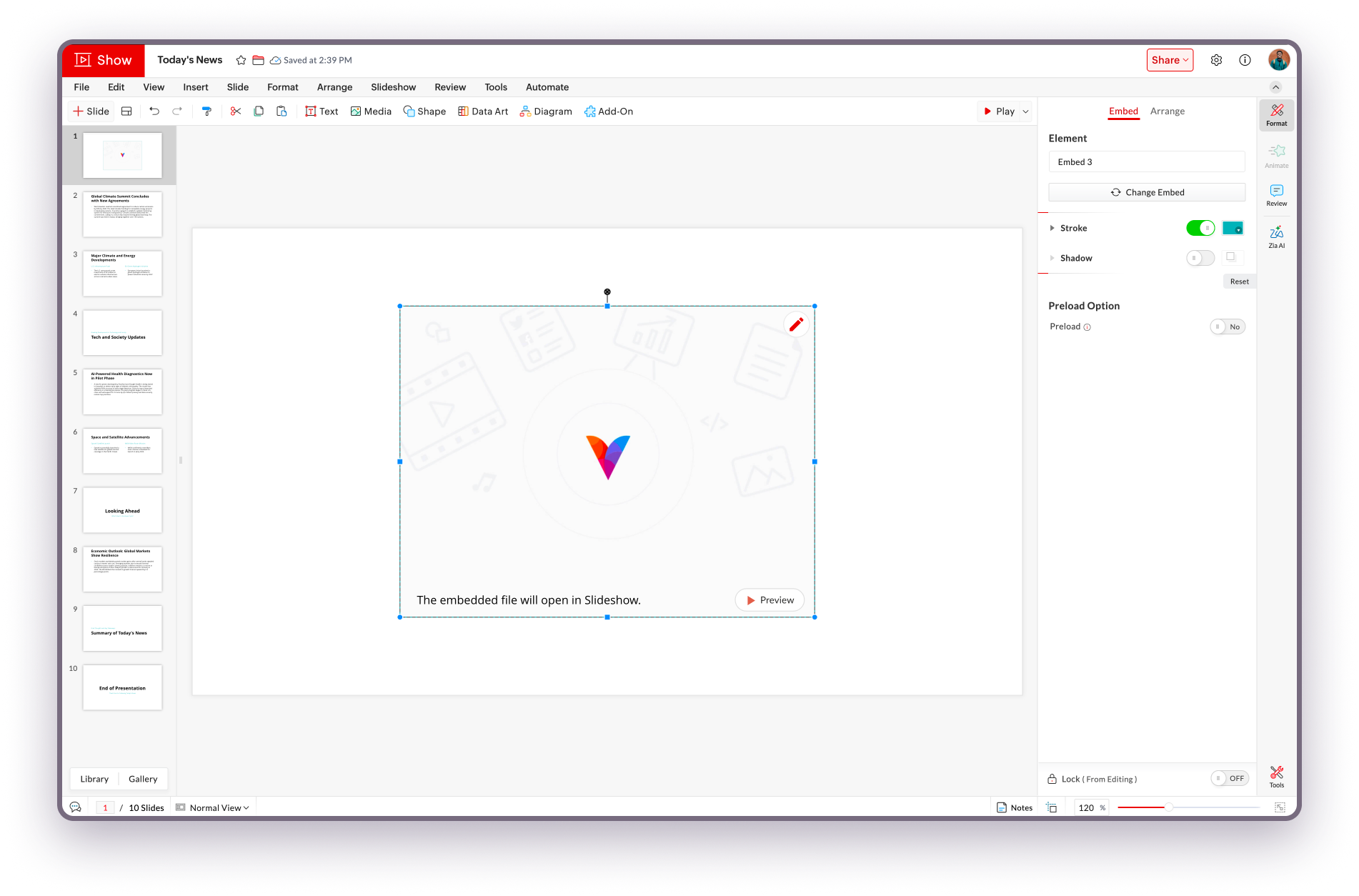This screenshot has height=896, width=1359.
Task: Click the edit pencil on embed
Action: pos(796,324)
